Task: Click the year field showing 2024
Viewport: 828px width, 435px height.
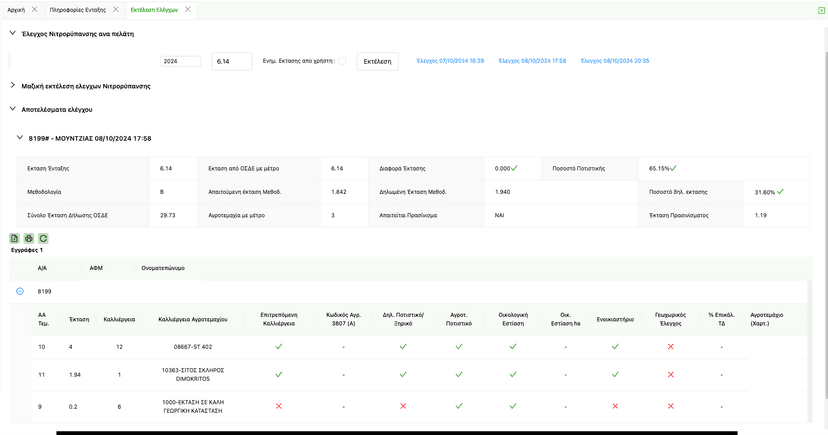Action: [181, 61]
